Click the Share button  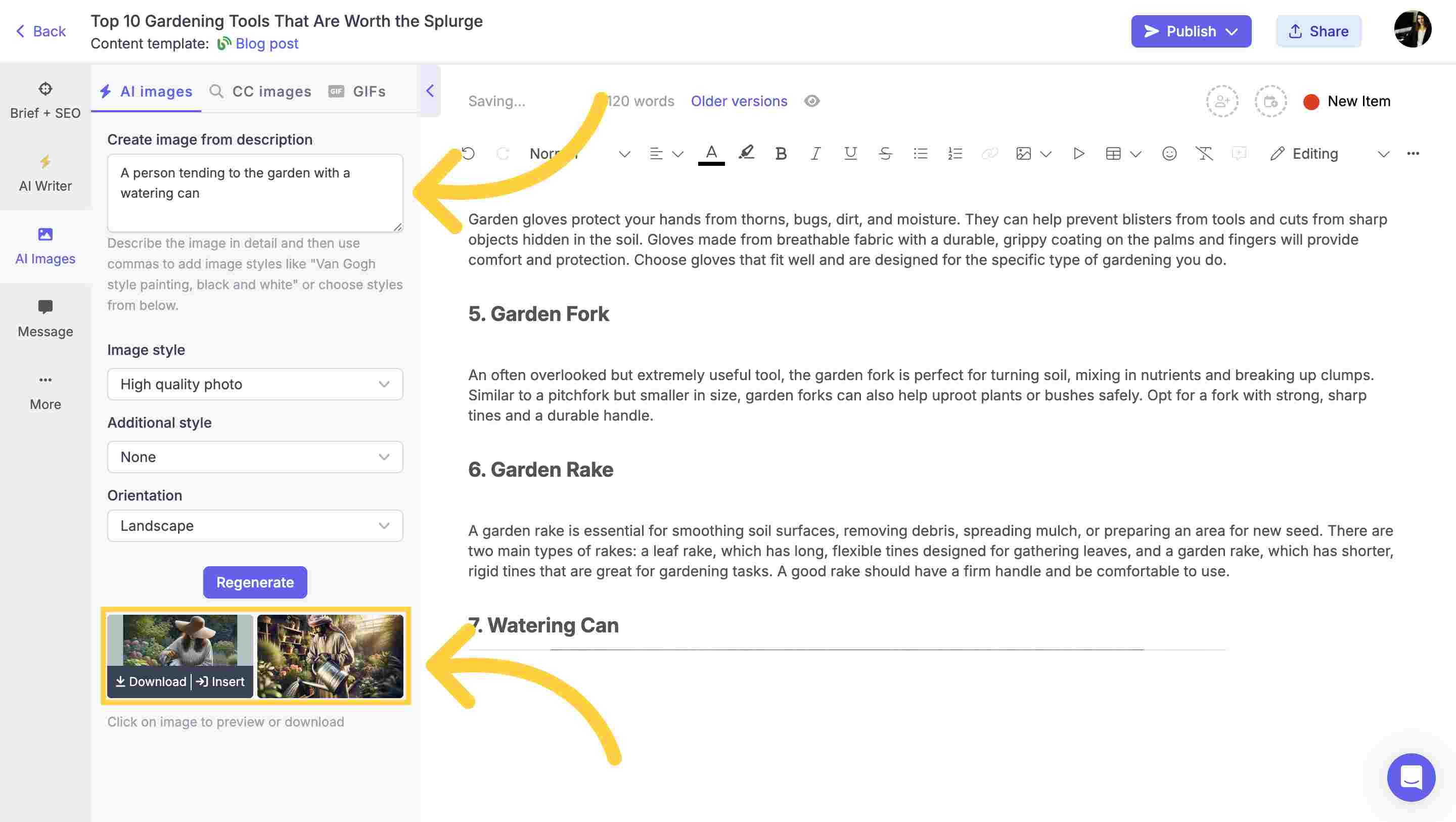1318,31
